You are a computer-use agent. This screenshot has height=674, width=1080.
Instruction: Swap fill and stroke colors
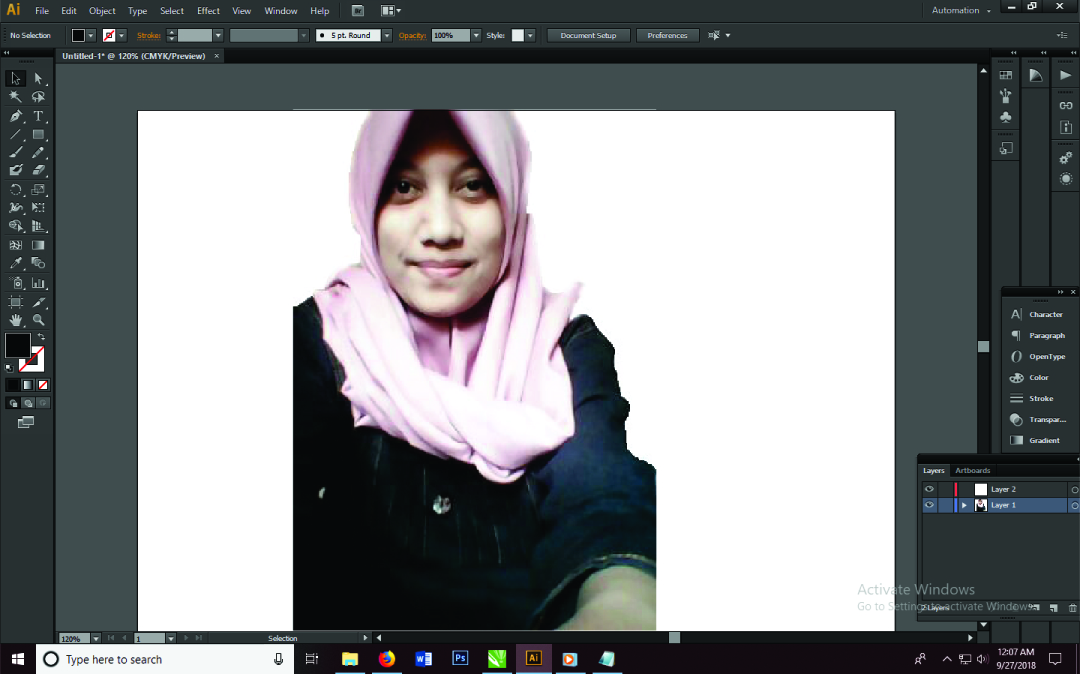[41, 337]
